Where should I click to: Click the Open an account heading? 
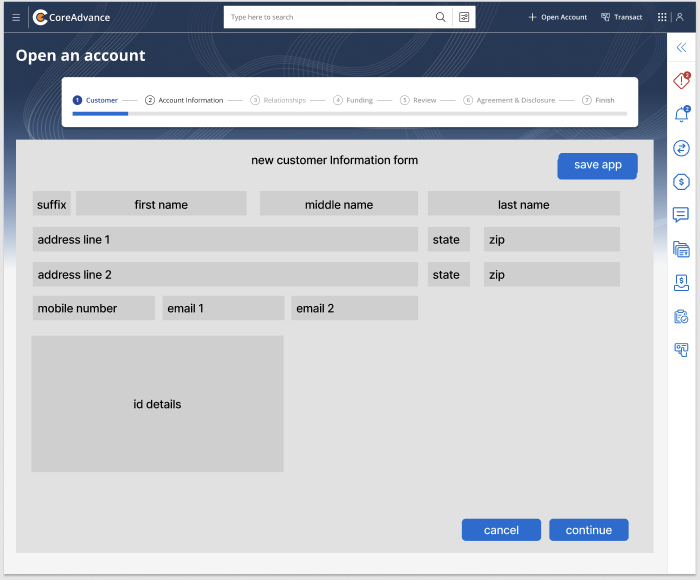click(80, 56)
